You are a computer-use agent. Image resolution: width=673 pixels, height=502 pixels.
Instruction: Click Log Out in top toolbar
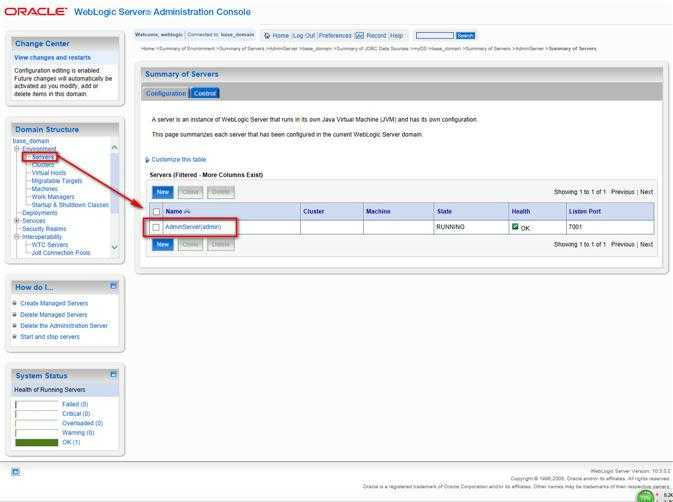(x=304, y=36)
